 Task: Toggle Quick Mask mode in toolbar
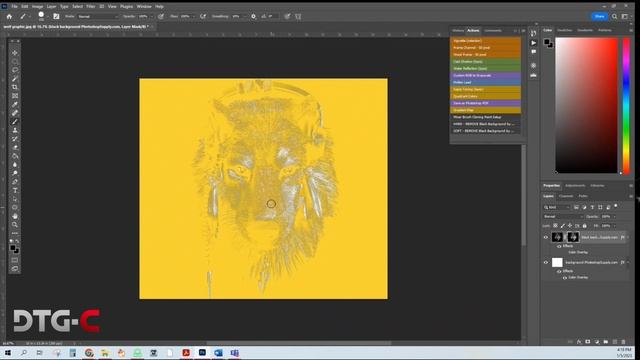click(x=15, y=260)
